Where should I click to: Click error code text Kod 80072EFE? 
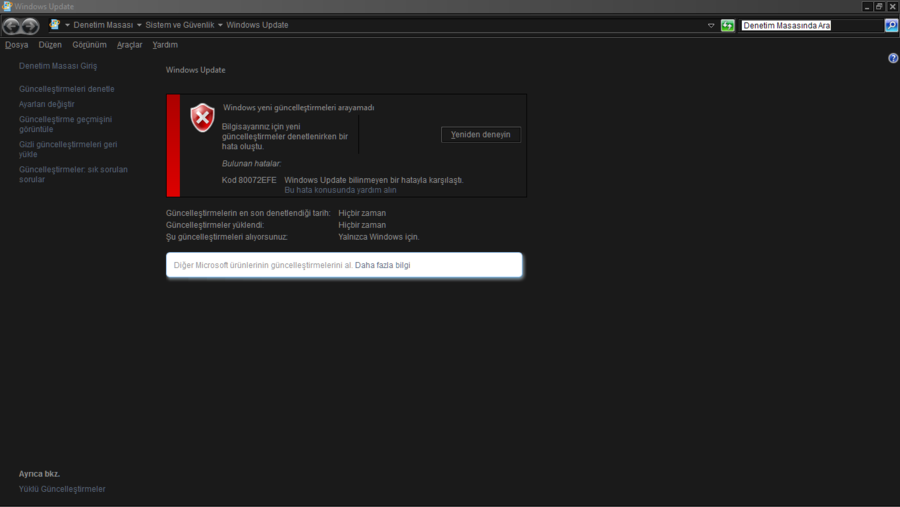coord(249,180)
